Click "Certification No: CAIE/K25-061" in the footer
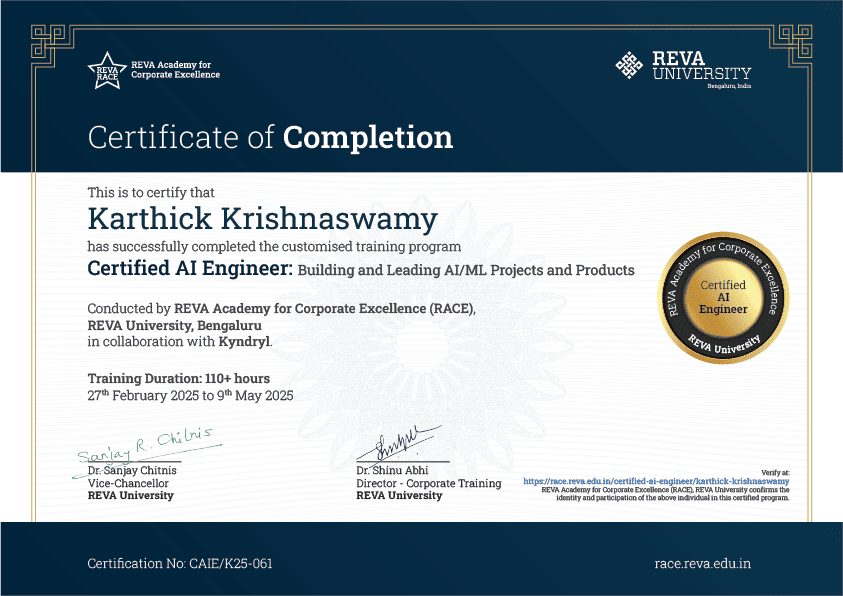The image size is (843, 596). click(180, 563)
